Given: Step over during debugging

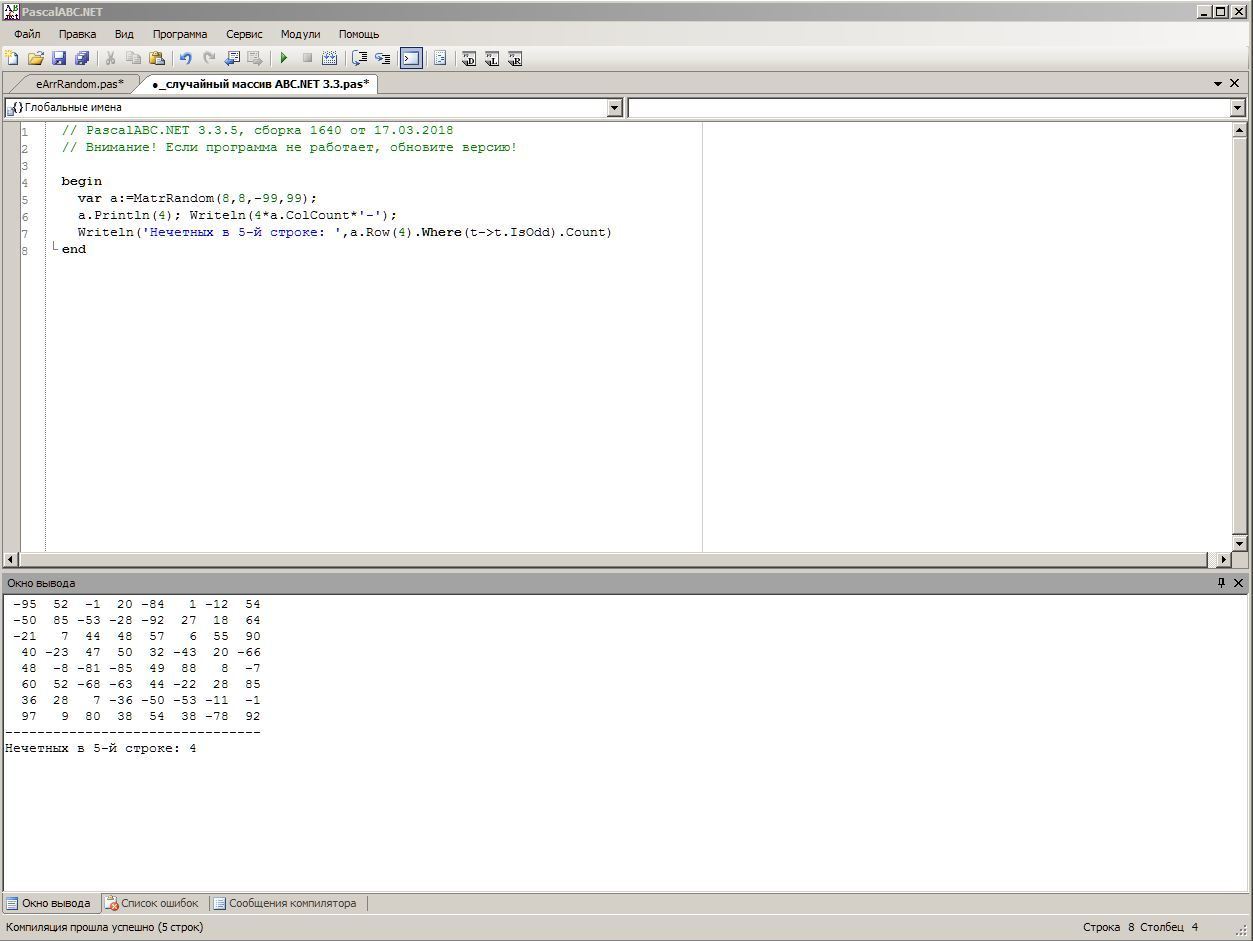Looking at the screenshot, I should point(359,59).
